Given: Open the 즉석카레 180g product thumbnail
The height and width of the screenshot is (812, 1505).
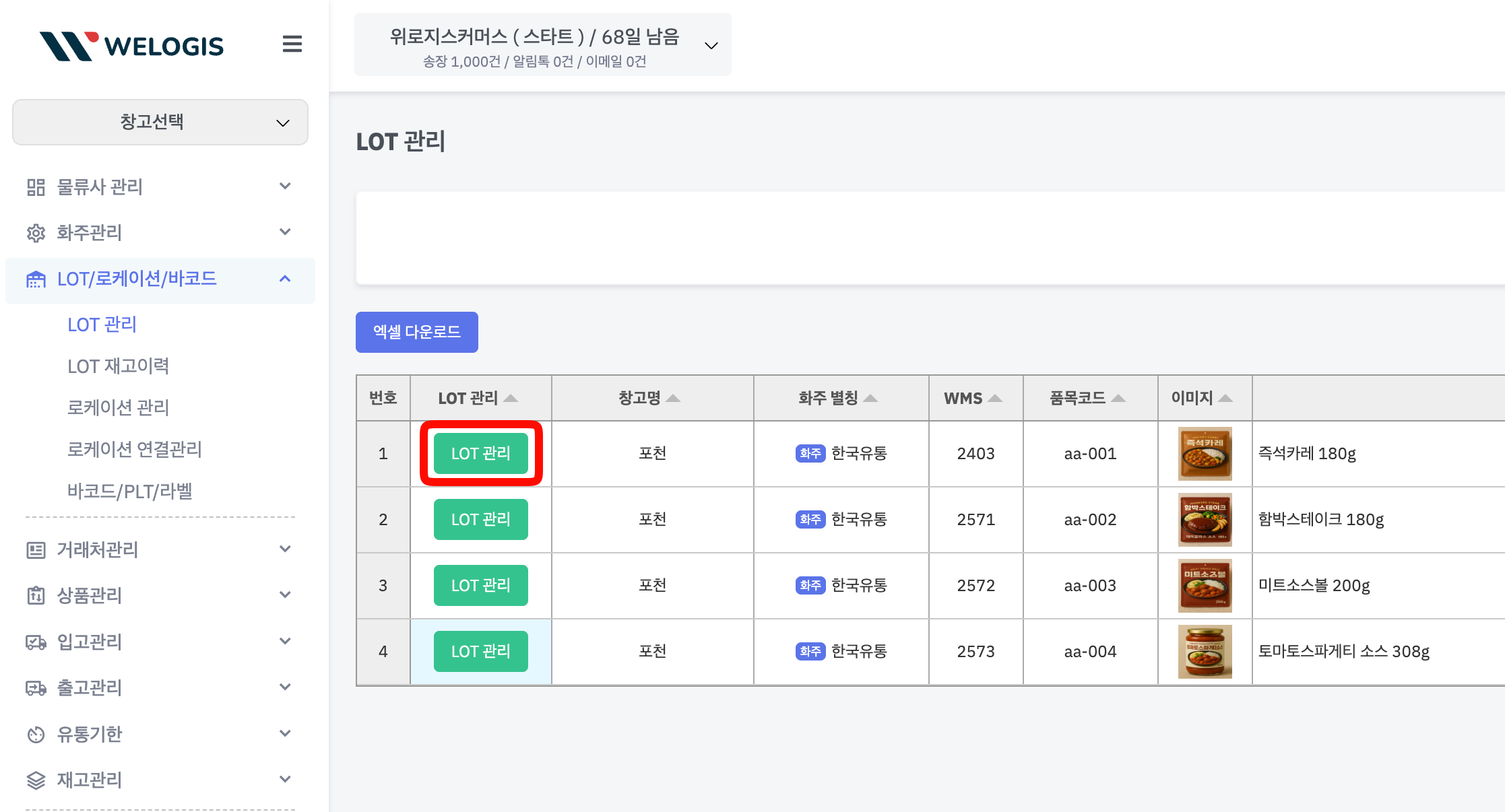Looking at the screenshot, I should pyautogui.click(x=1205, y=454).
